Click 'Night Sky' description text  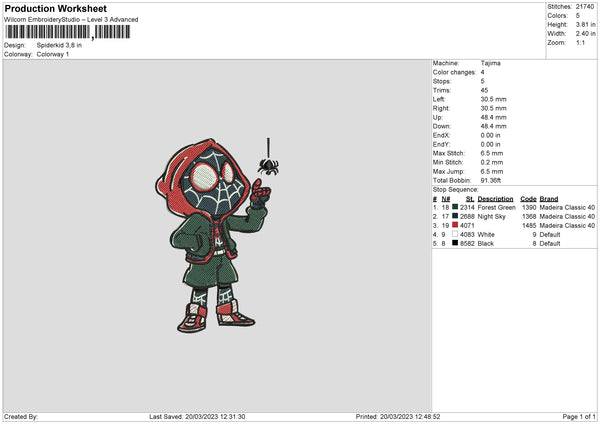click(x=492, y=217)
